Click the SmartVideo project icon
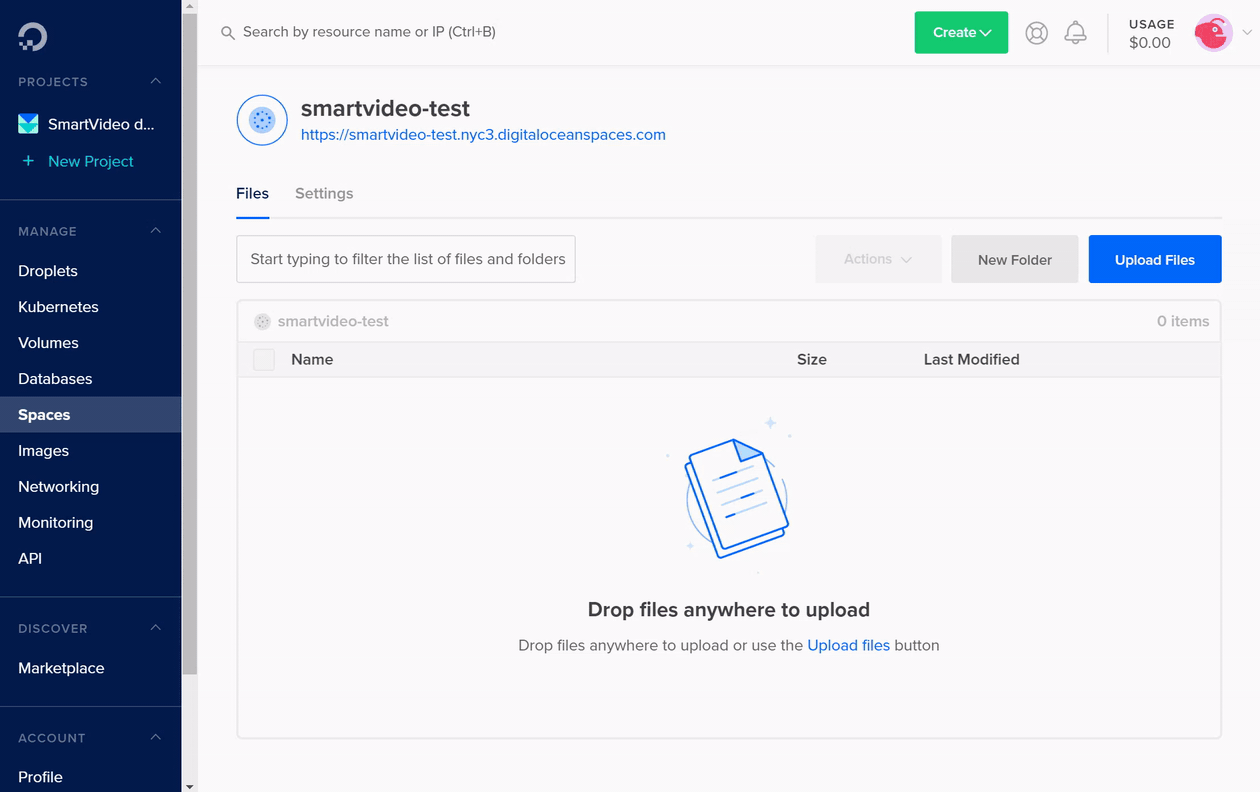1260x792 pixels. pyautogui.click(x=28, y=124)
